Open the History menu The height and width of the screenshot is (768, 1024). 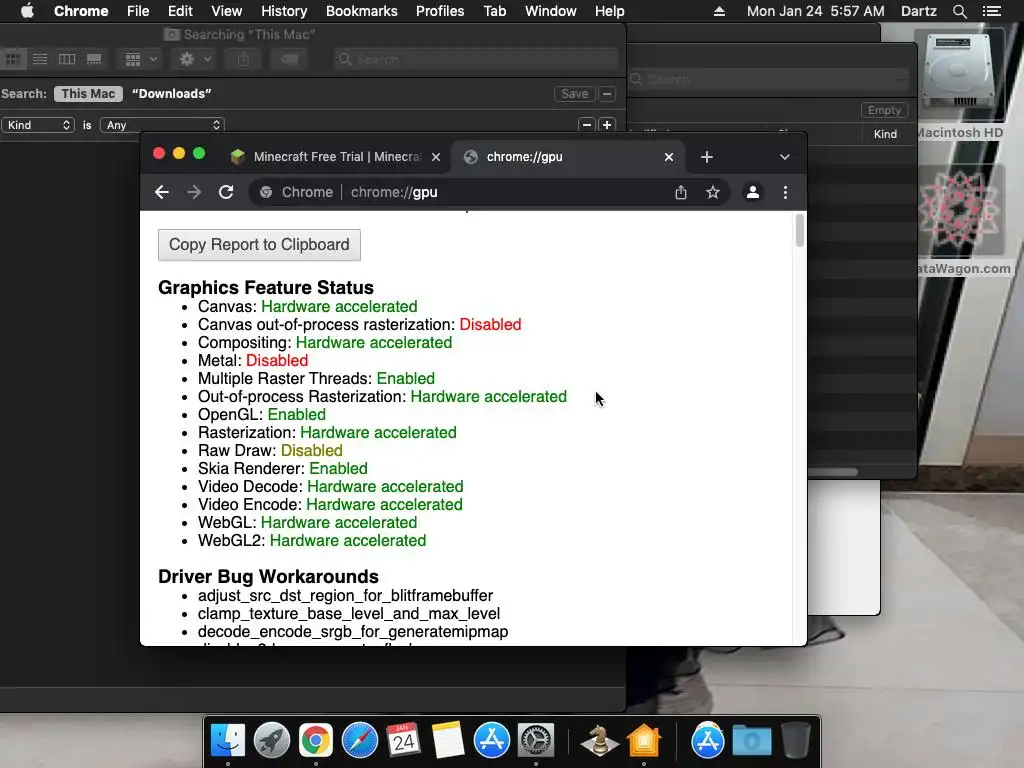pos(284,11)
